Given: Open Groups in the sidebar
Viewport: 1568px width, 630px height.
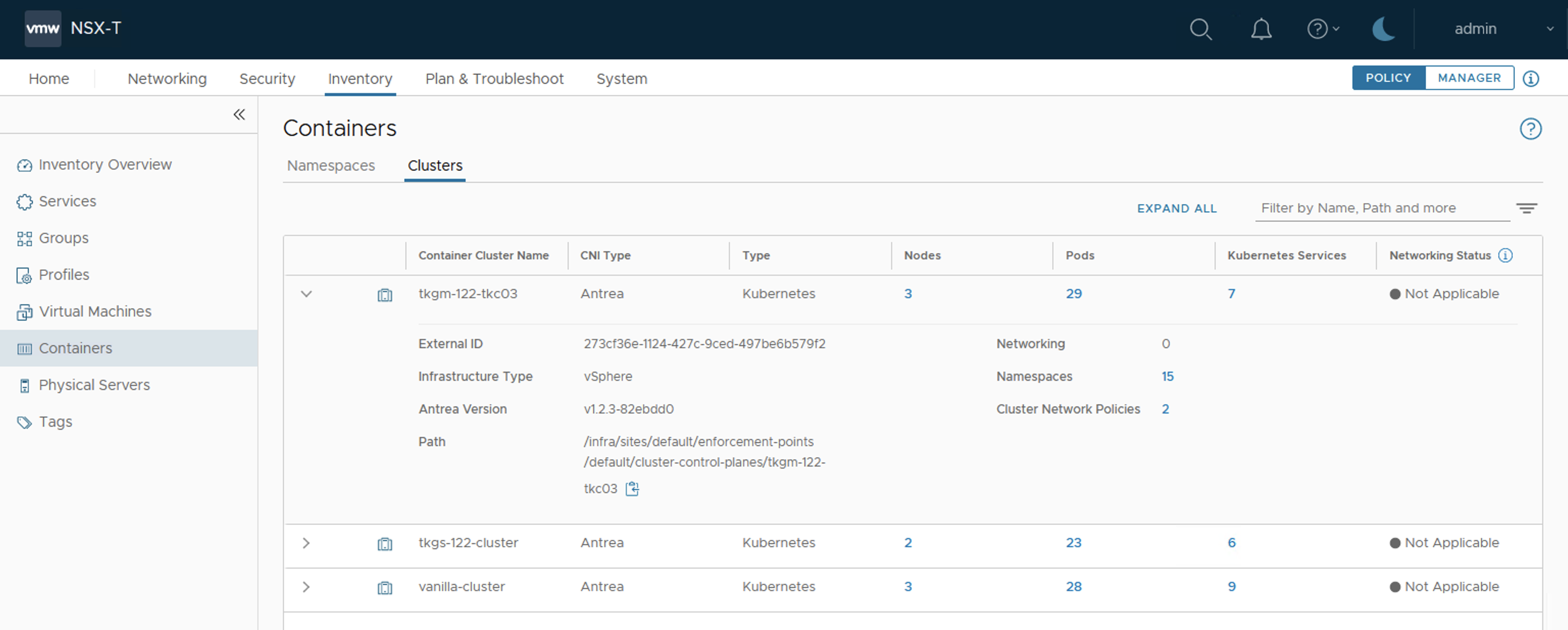Looking at the screenshot, I should tap(129, 238).
